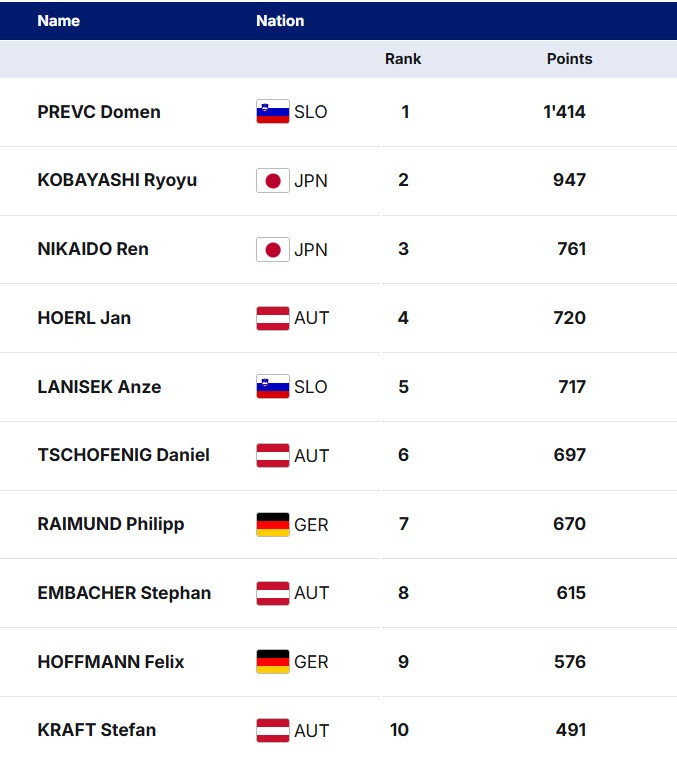The image size is (677, 765).
Task: Click the Slovenia flag beside PREVC Domen
Action: [x=273, y=112]
